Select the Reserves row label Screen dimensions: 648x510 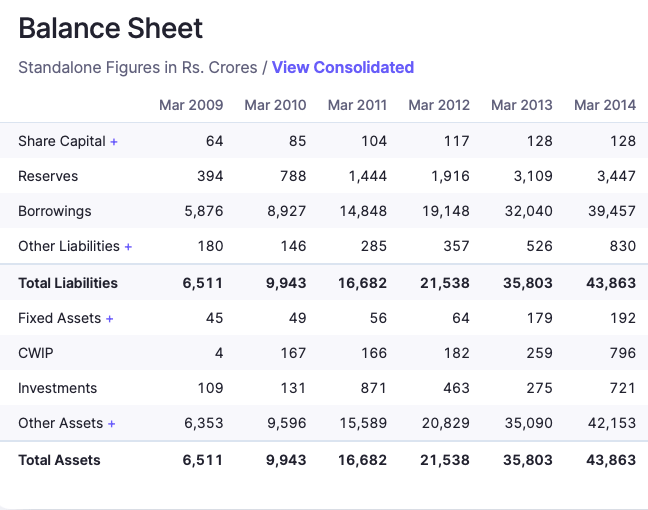[48, 176]
